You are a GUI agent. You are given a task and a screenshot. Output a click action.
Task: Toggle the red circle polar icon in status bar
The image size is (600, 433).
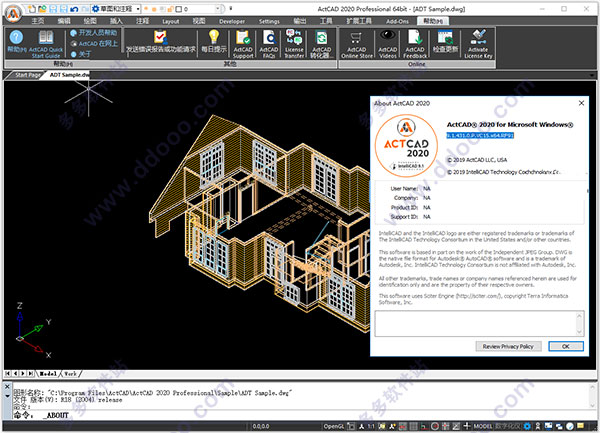(x=435, y=426)
